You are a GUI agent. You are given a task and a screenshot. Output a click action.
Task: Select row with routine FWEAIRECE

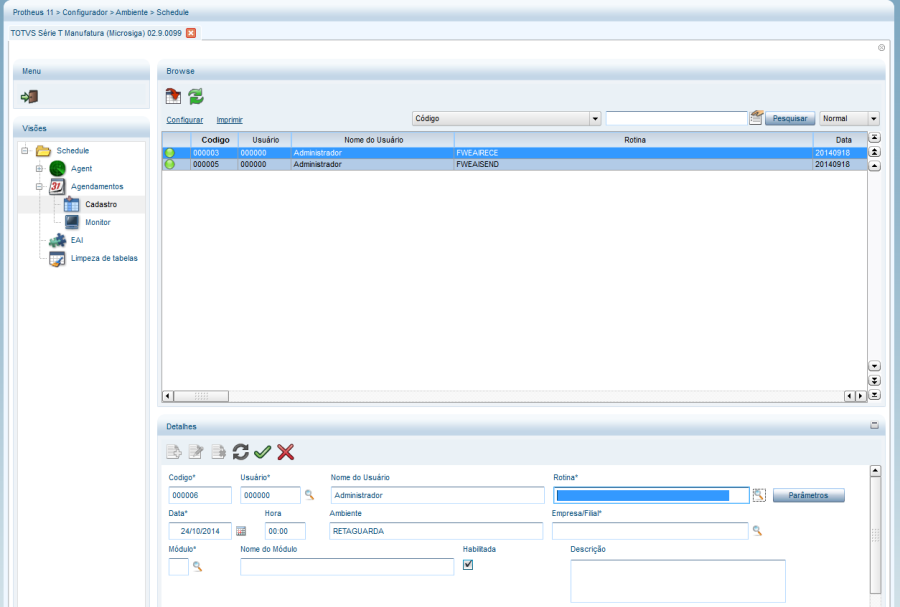coord(514,153)
